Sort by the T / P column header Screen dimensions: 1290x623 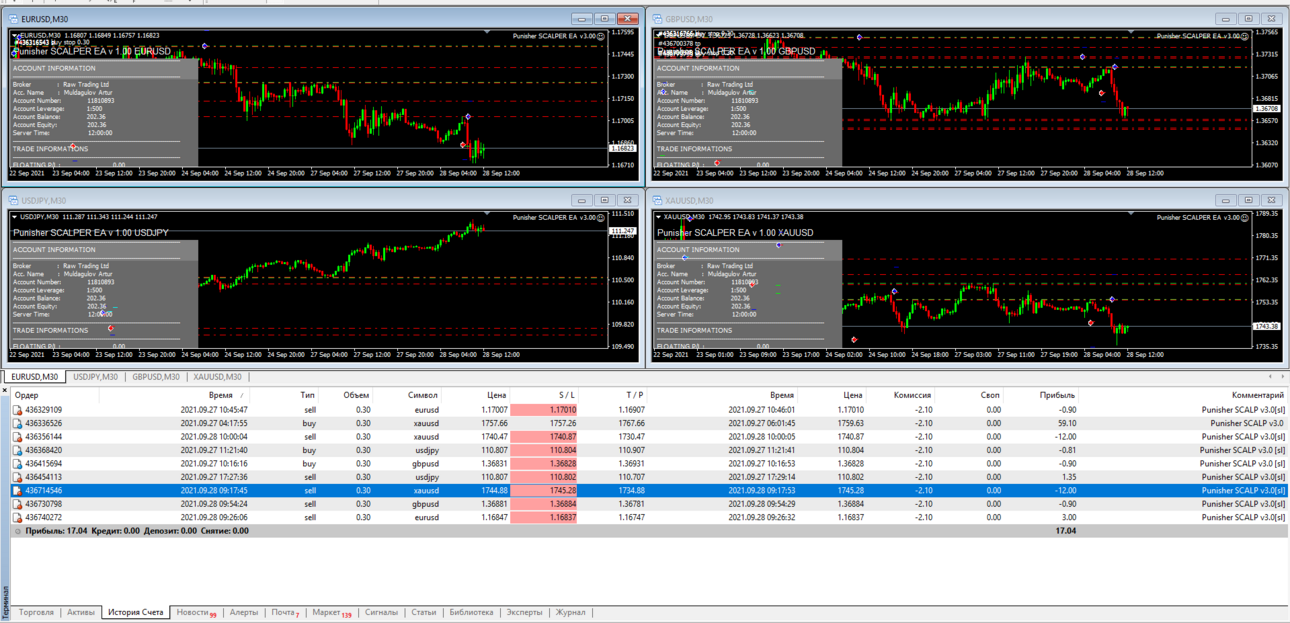635,395
